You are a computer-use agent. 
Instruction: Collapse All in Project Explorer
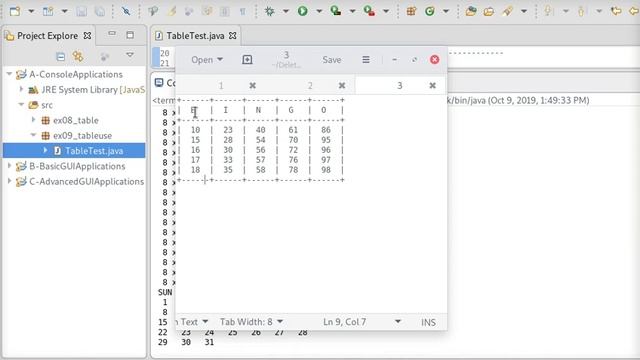click(60, 56)
